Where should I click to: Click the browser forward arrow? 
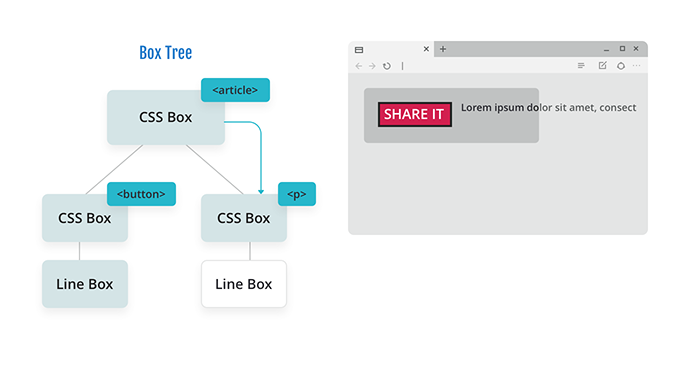tap(372, 66)
